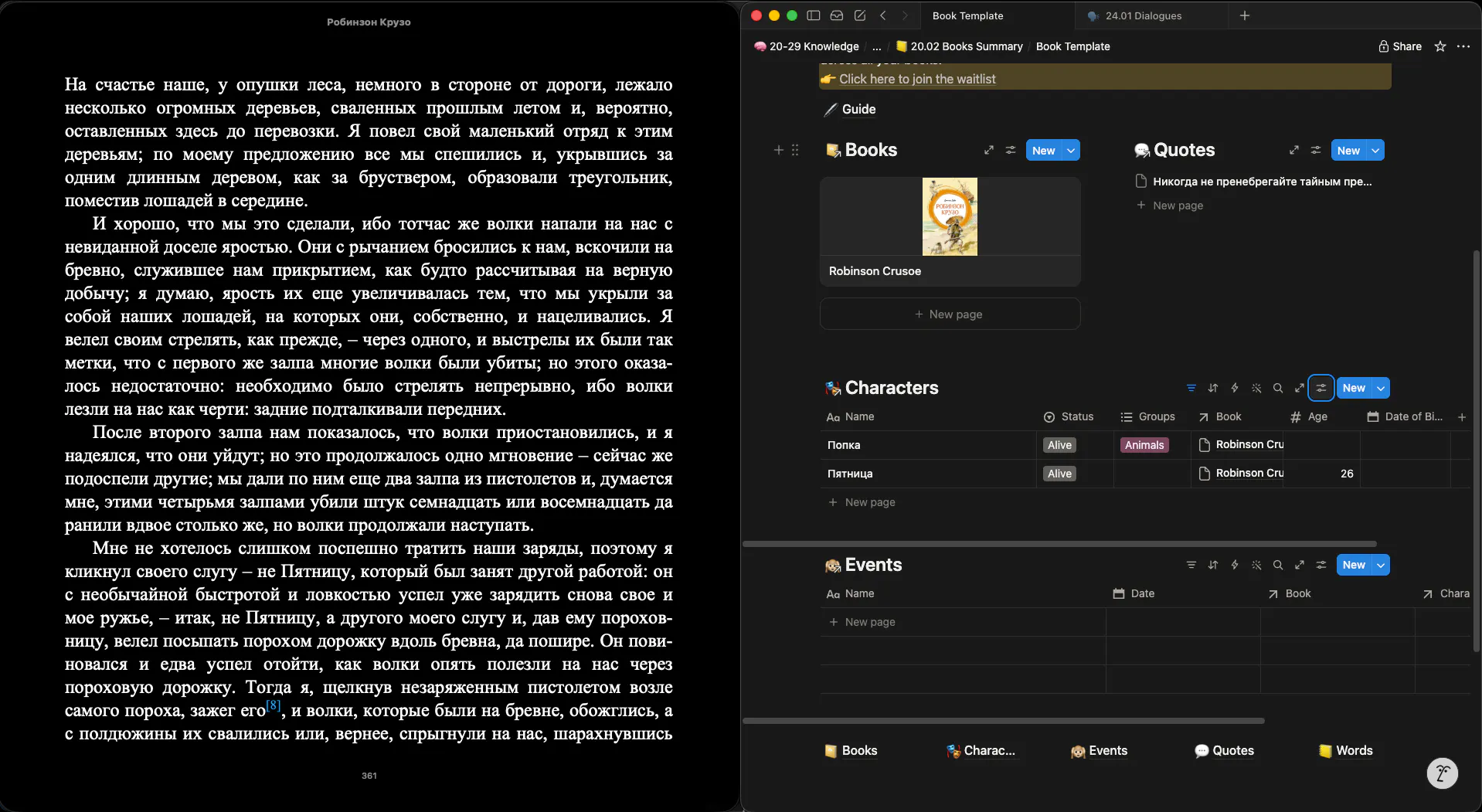The width and height of the screenshot is (1482, 812).
Task: Go back with the left arrow
Action: pos(882,15)
